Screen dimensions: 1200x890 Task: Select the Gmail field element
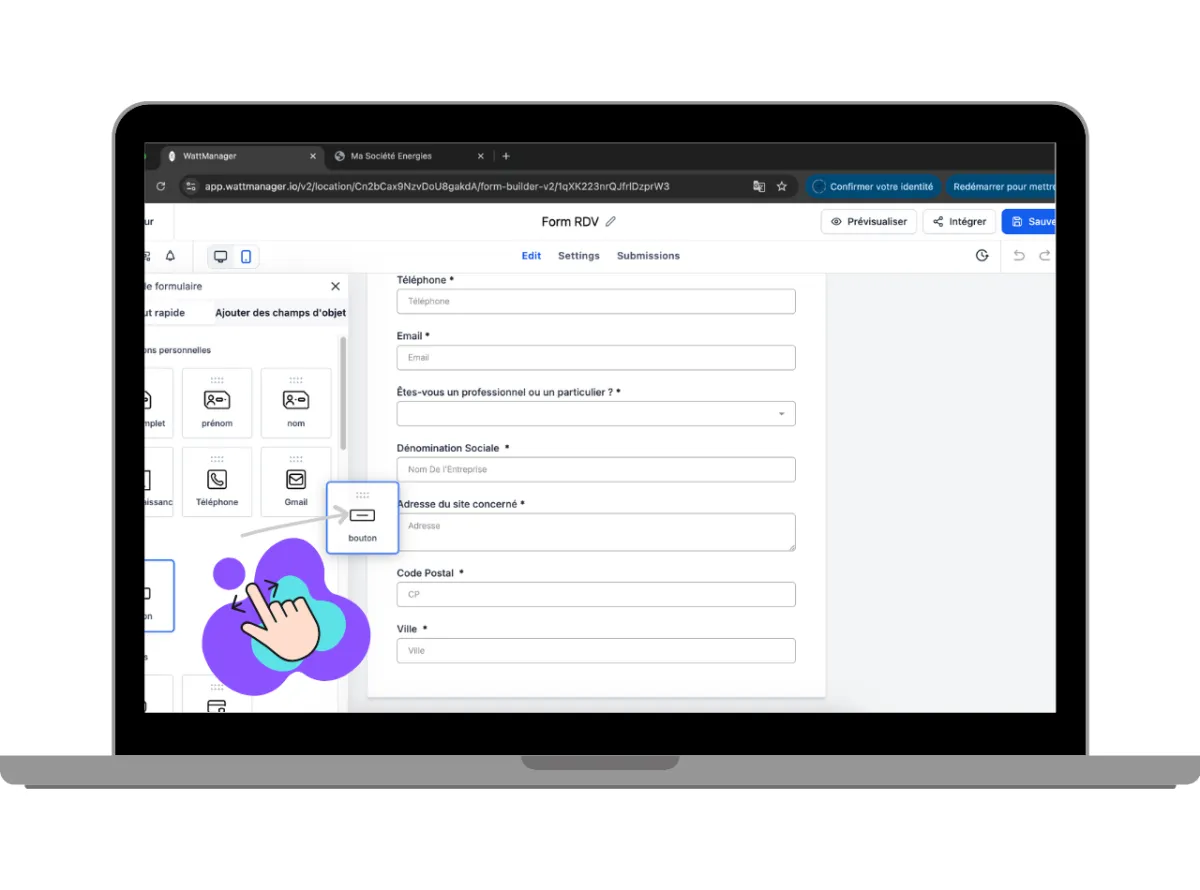(x=296, y=482)
